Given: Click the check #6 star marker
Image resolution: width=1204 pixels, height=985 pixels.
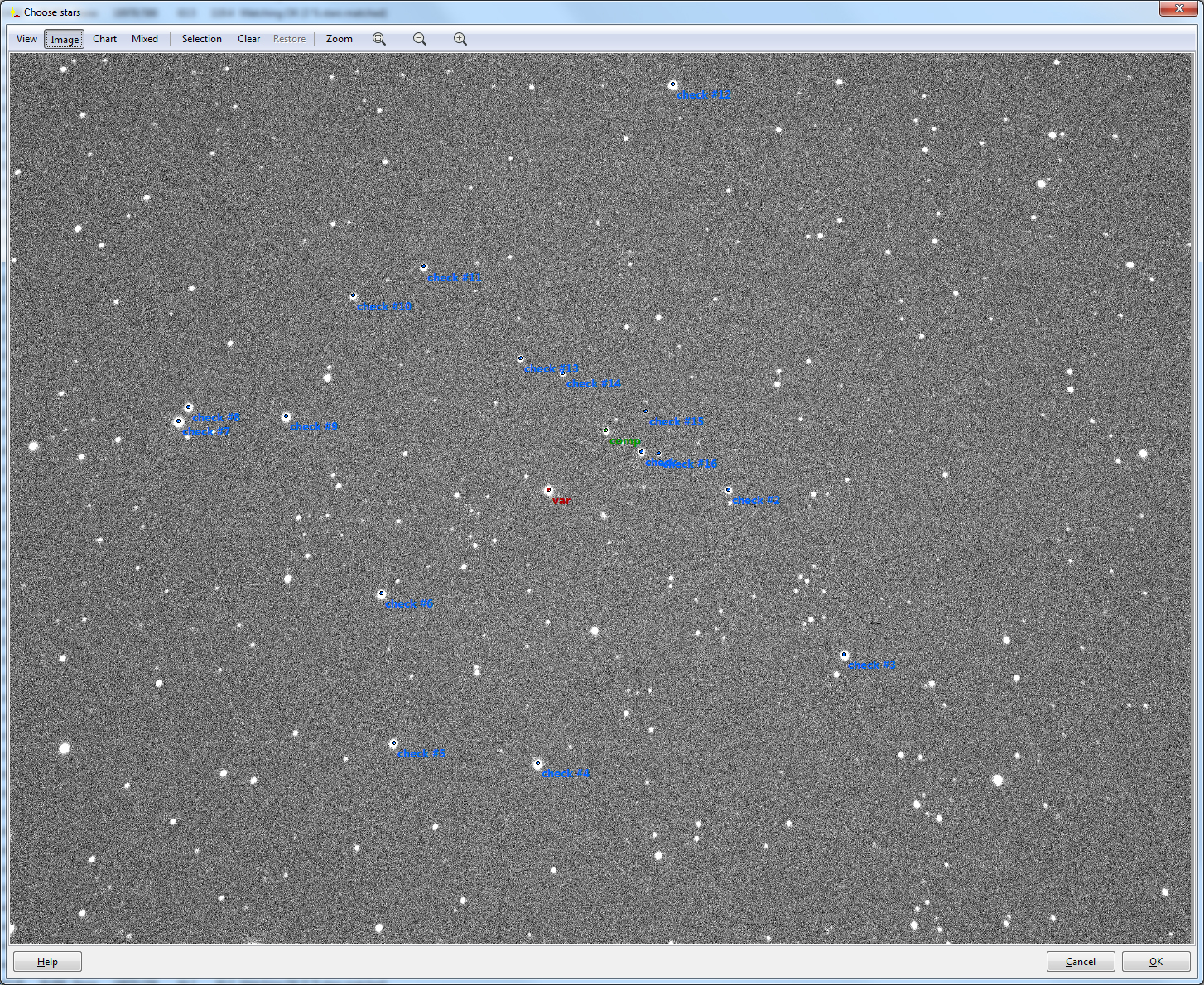Looking at the screenshot, I should pyautogui.click(x=382, y=593).
